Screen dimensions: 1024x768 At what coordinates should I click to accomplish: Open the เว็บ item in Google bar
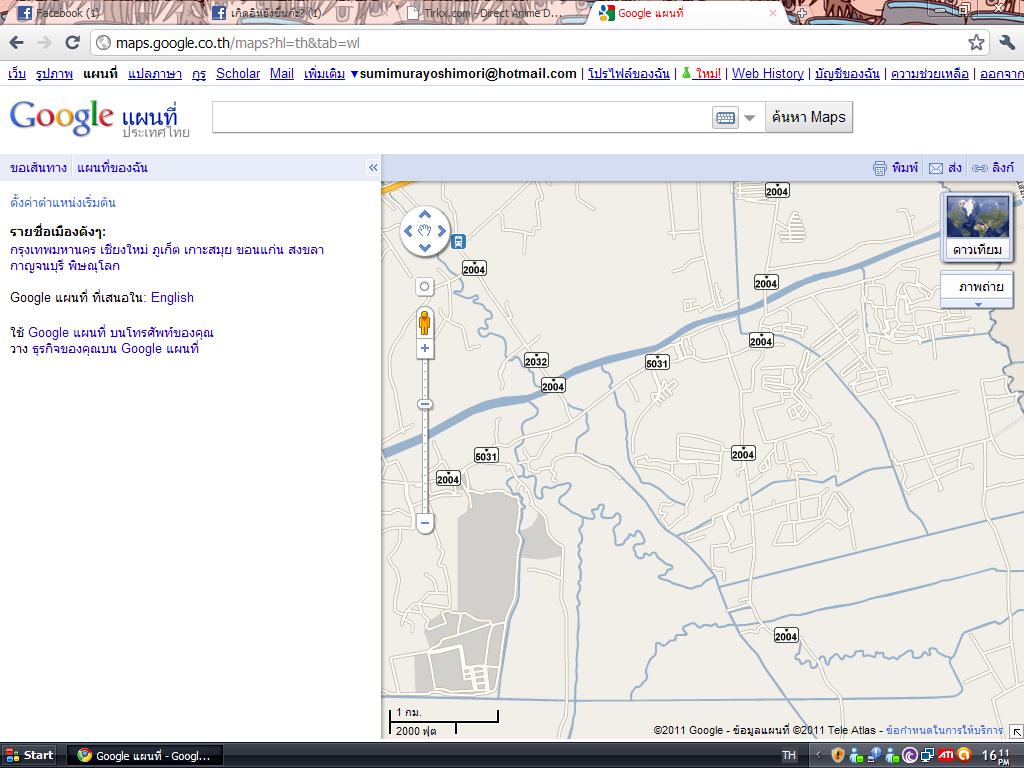click(x=17, y=74)
